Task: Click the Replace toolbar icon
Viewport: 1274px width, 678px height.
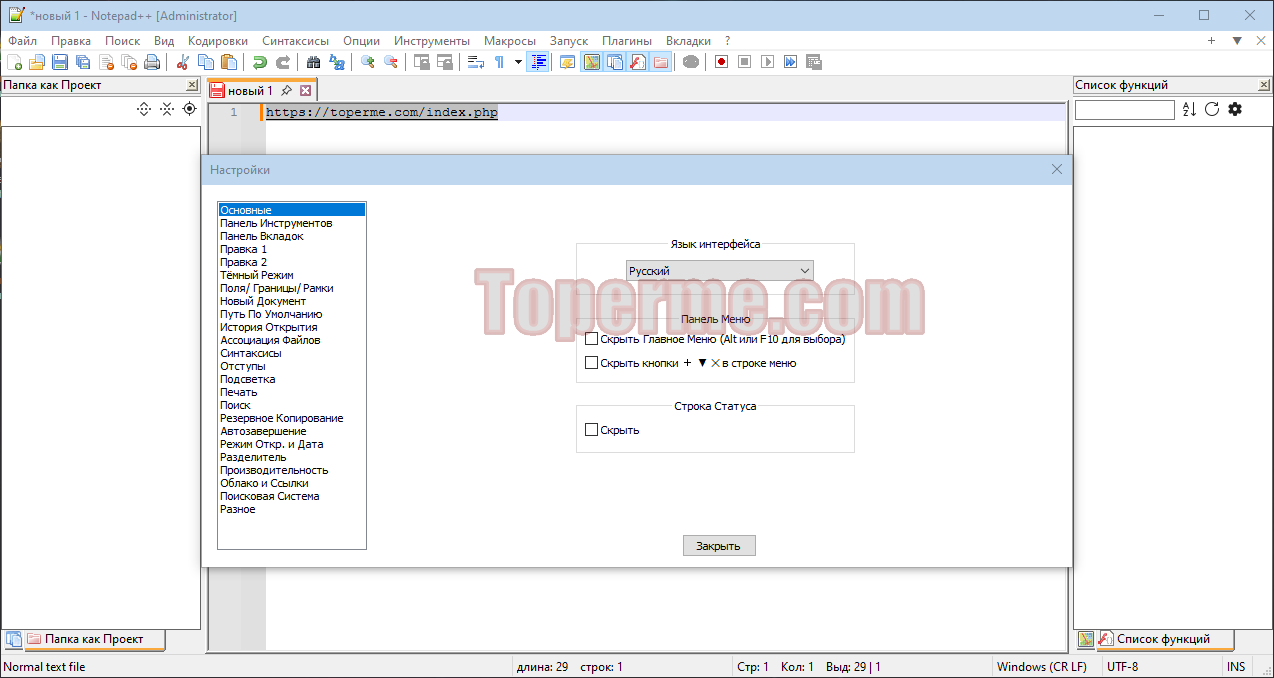Action: [x=337, y=62]
